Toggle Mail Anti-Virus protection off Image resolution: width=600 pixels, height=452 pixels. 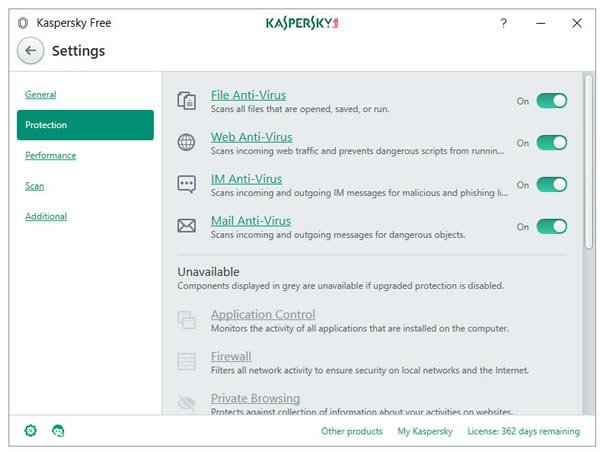click(x=551, y=226)
